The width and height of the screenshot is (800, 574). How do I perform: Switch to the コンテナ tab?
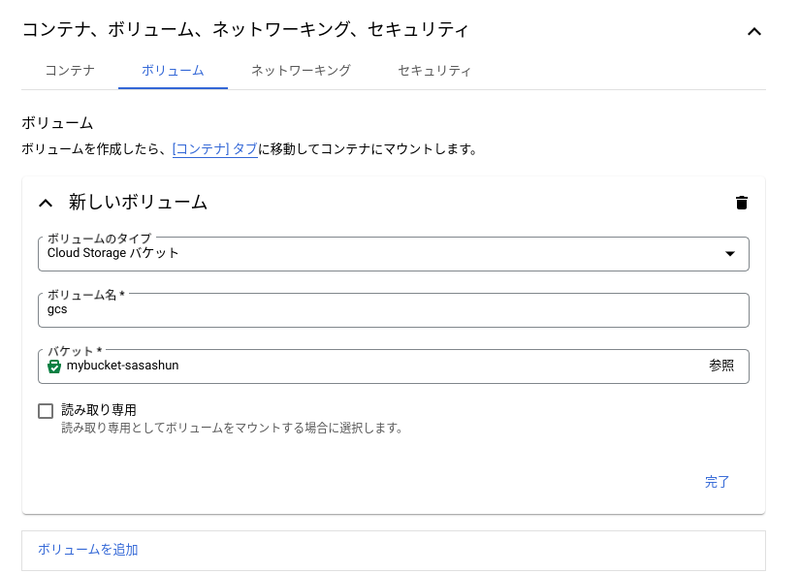(x=70, y=71)
